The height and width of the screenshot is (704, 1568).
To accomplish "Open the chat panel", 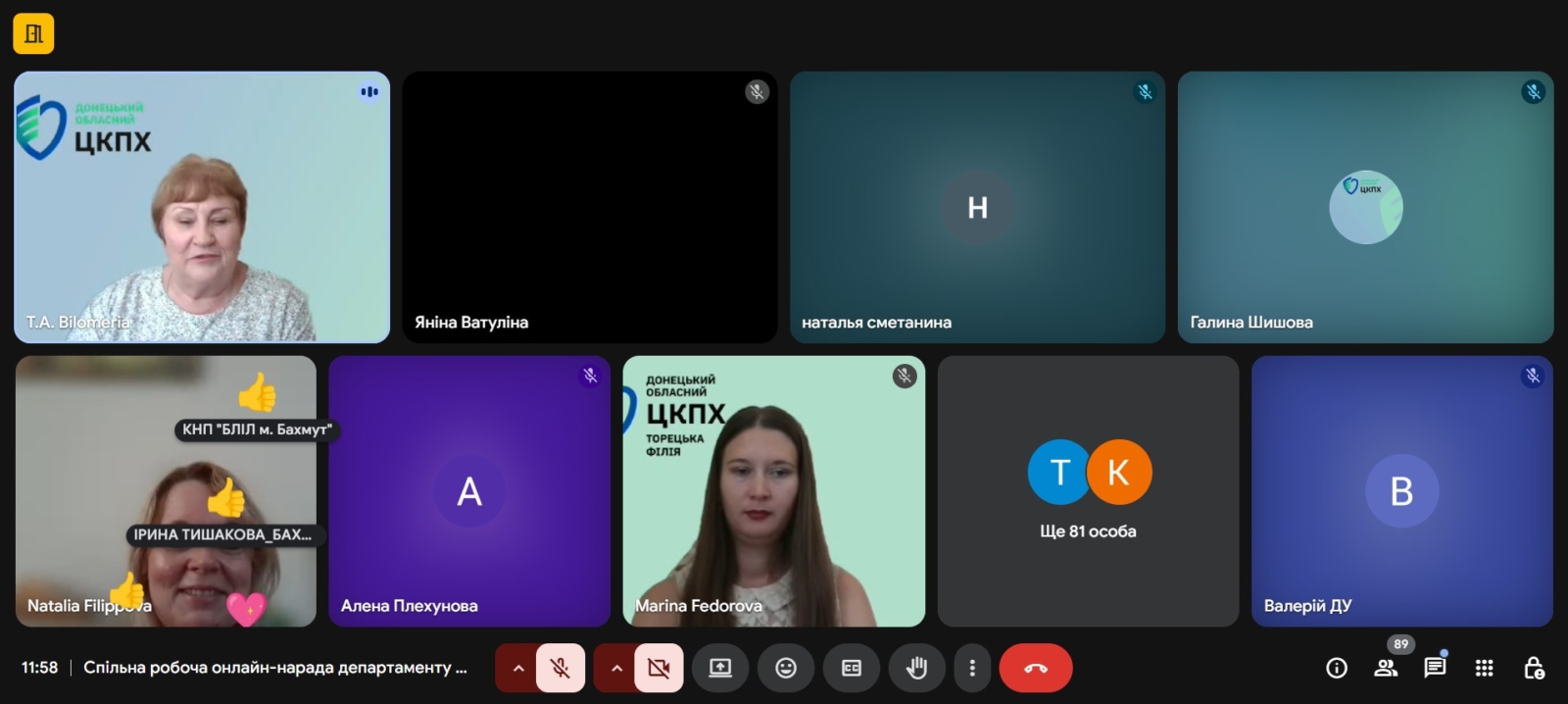I will (1435, 668).
